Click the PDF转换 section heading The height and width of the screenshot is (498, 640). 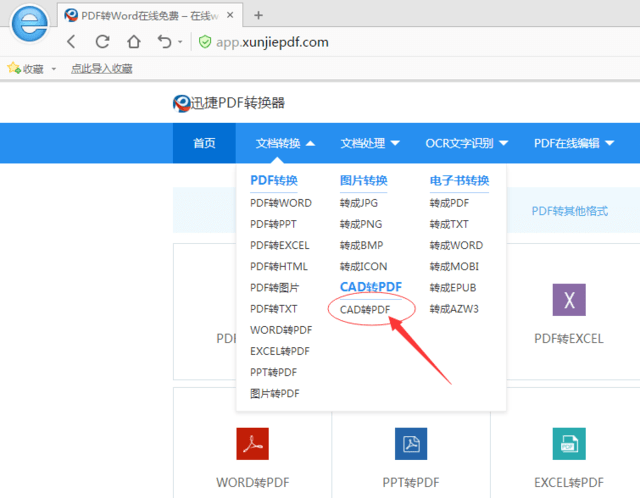(274, 180)
